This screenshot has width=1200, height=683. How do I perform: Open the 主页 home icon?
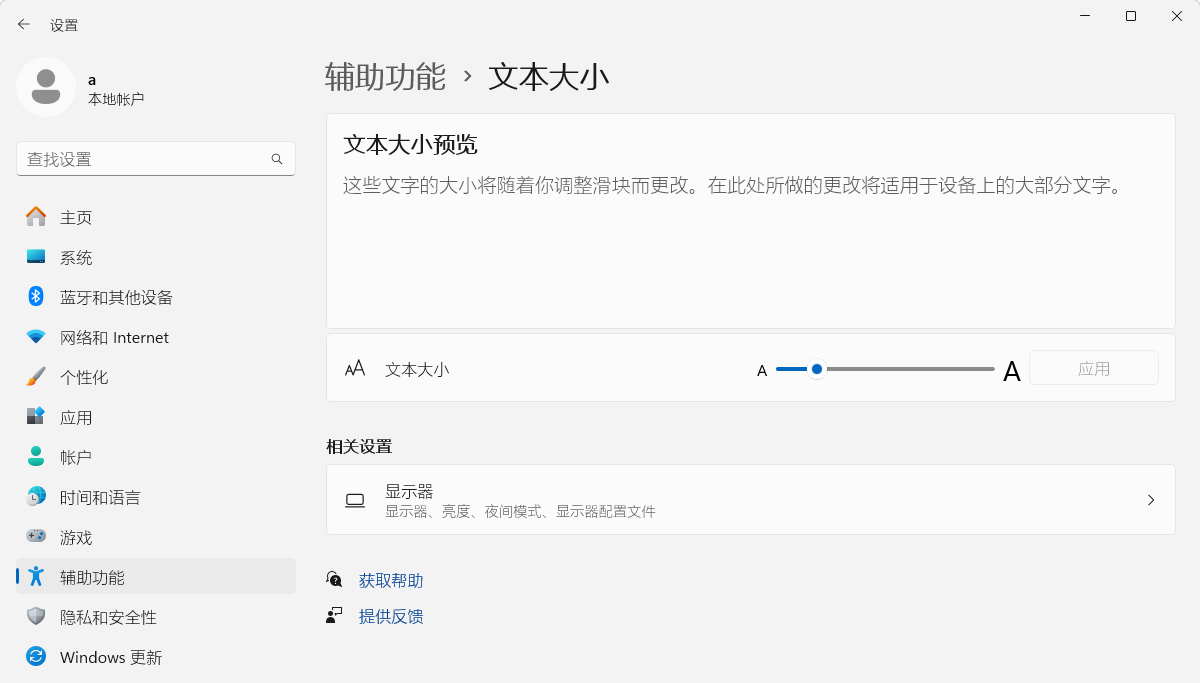(x=36, y=217)
